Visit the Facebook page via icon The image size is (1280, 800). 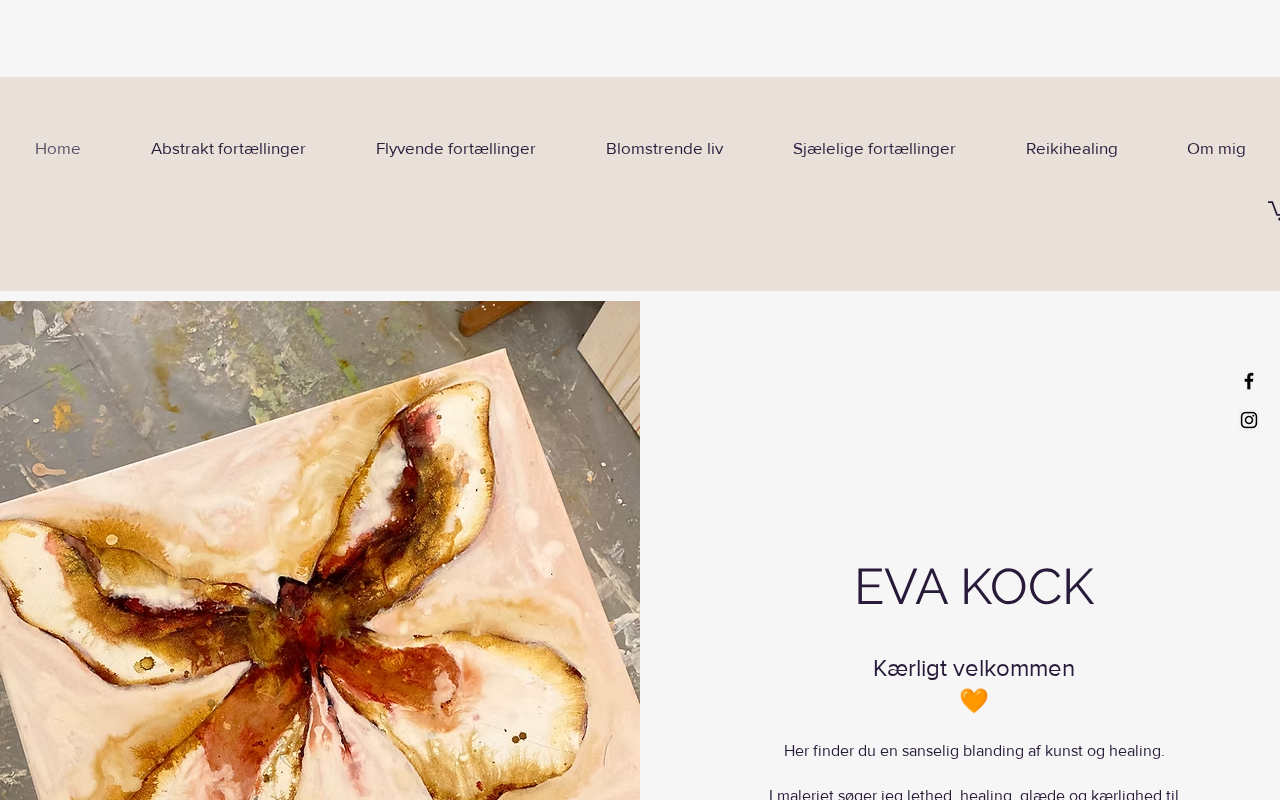[x=1249, y=381]
